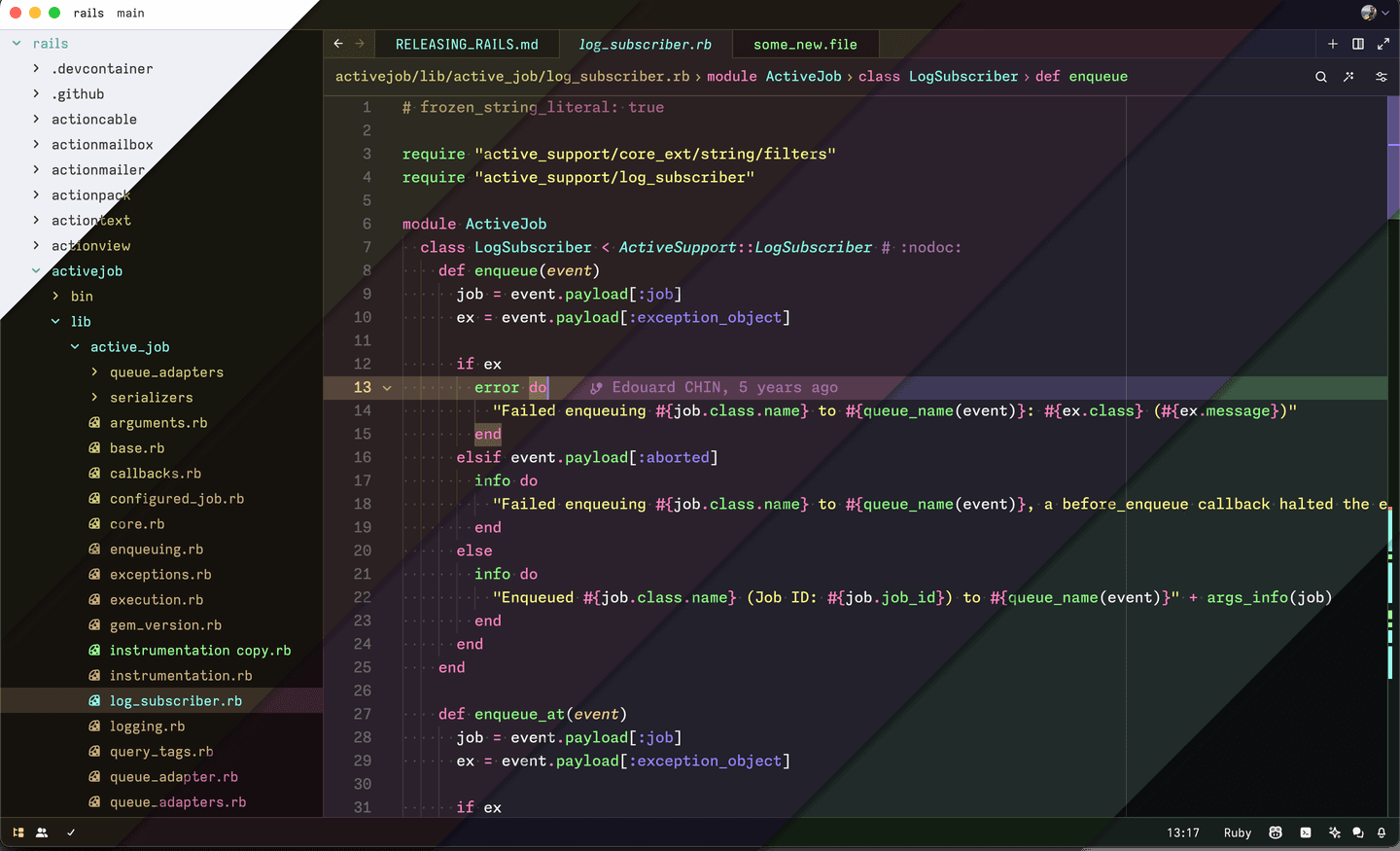Select Ruby language in the status bar
Image resolution: width=1400 pixels, height=851 pixels.
coord(1237,833)
